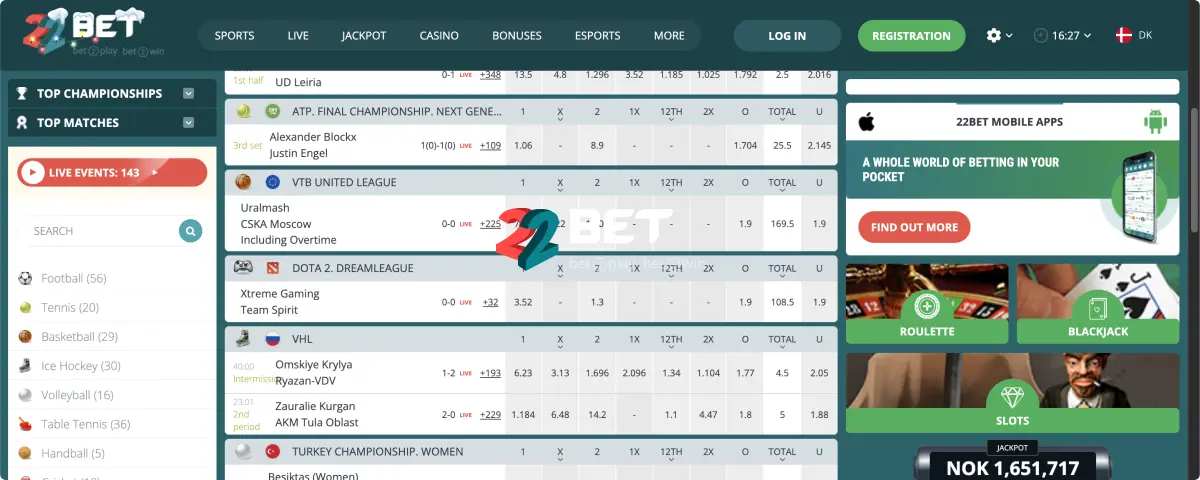Click the Turkey flag icon in Women championship

click(272, 452)
